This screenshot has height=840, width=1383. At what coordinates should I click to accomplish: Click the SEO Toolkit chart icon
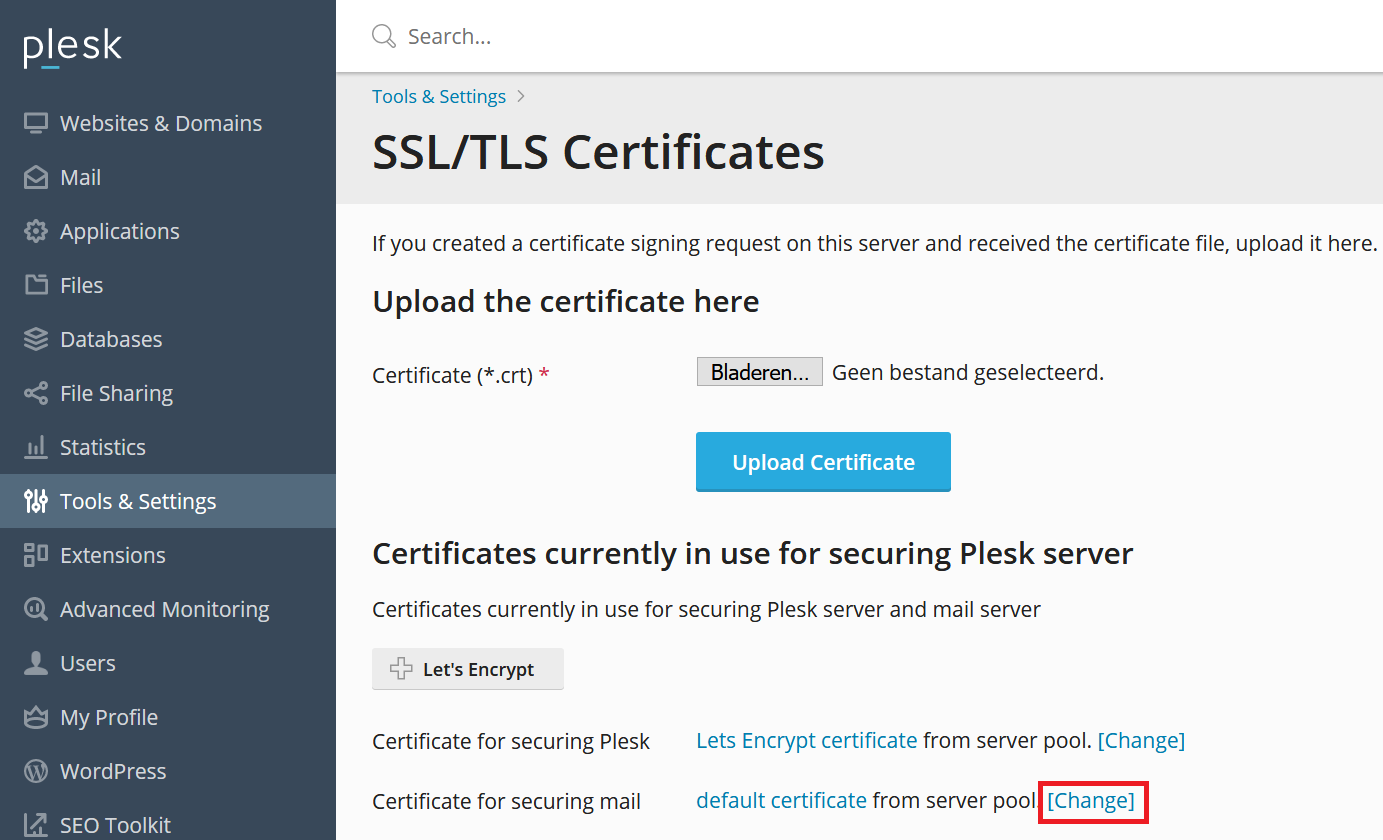coord(36,825)
